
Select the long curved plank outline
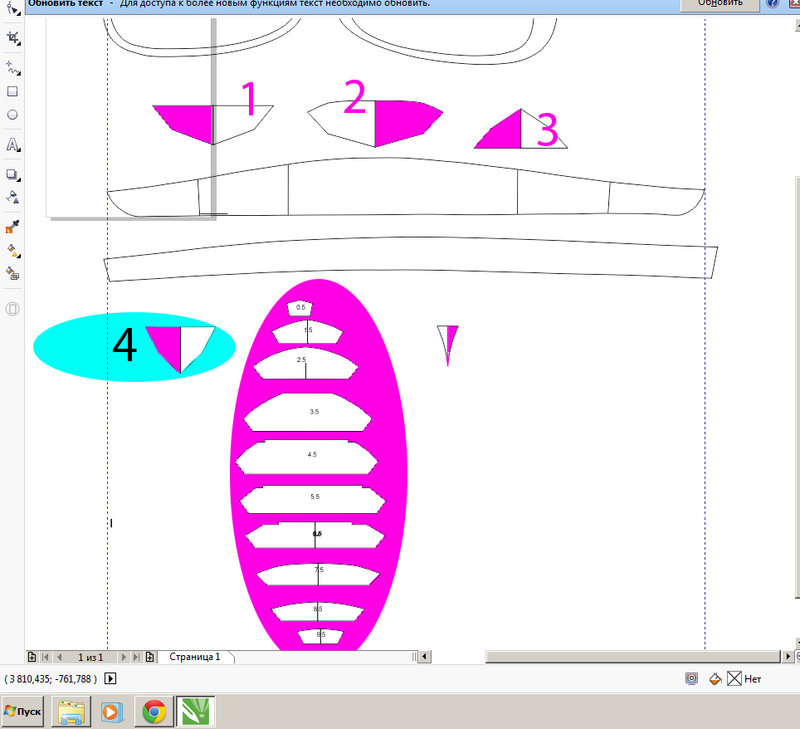[x=410, y=259]
